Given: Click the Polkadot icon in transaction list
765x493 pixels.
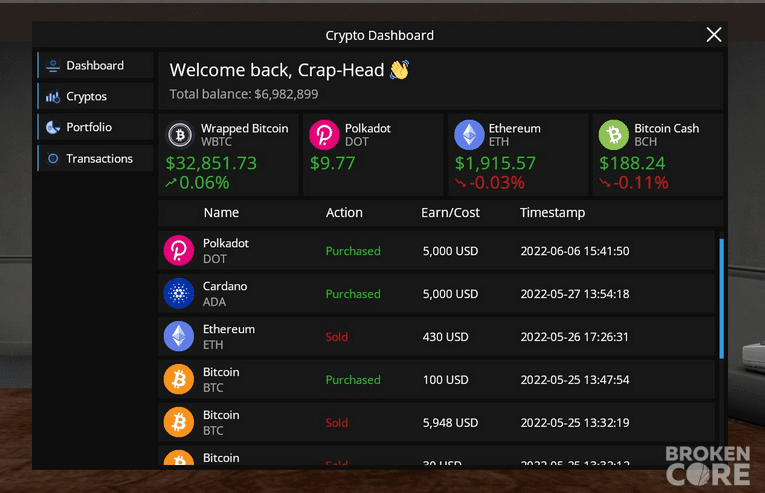Looking at the screenshot, I should tap(179, 250).
